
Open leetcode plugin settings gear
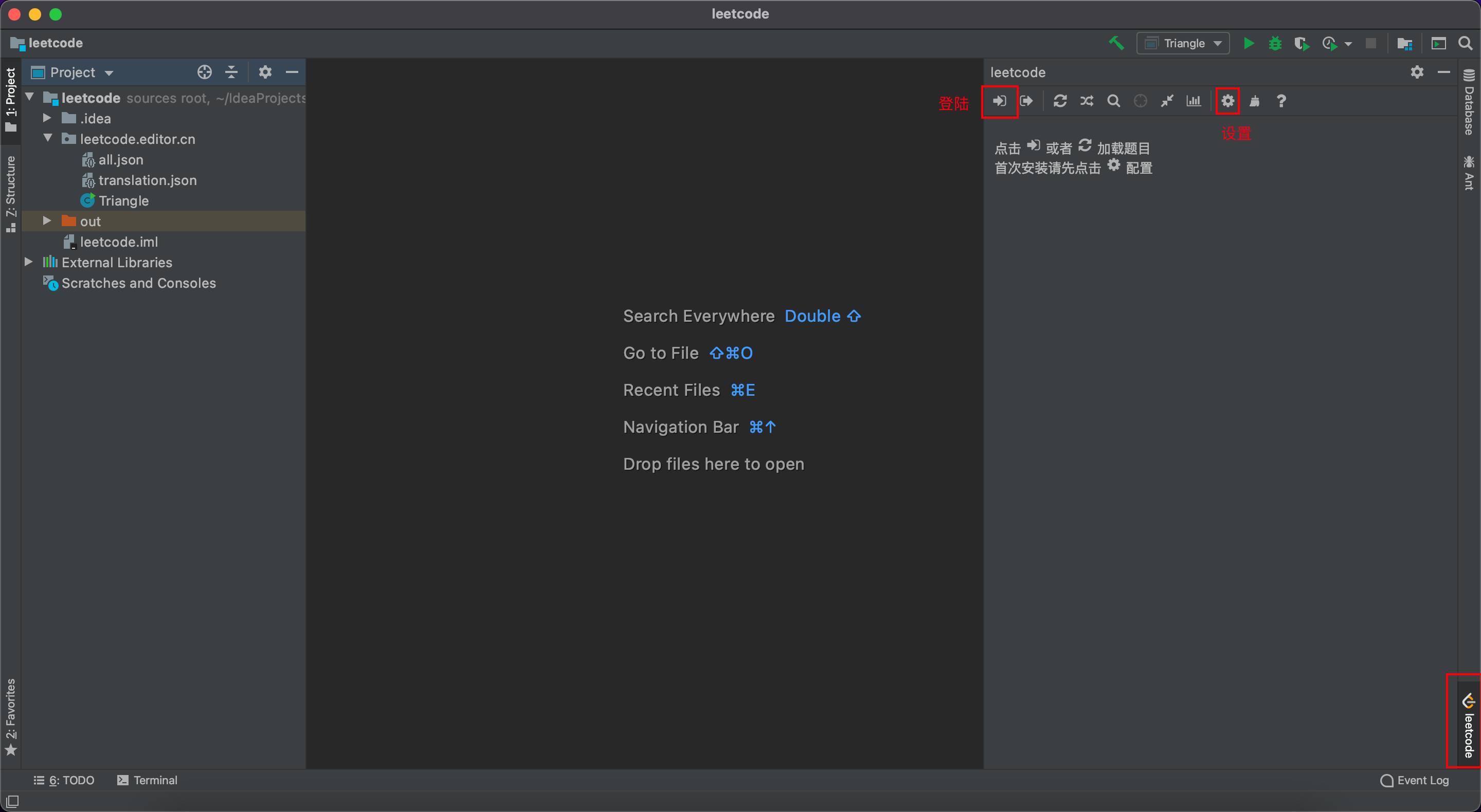click(1227, 101)
